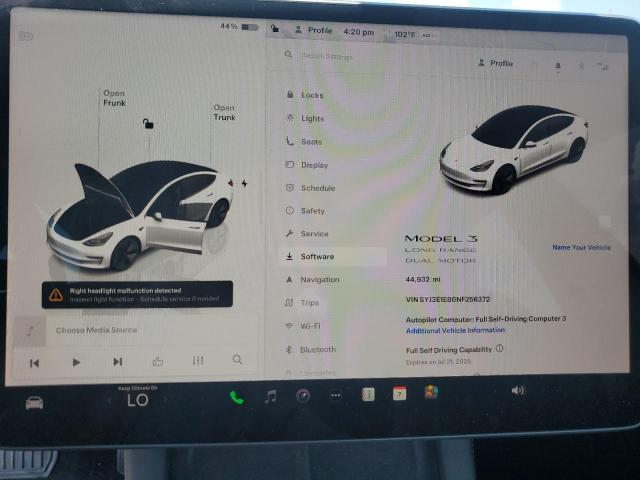Open the media equalizer settings icon
The width and height of the screenshot is (640, 480).
[x=198, y=360]
